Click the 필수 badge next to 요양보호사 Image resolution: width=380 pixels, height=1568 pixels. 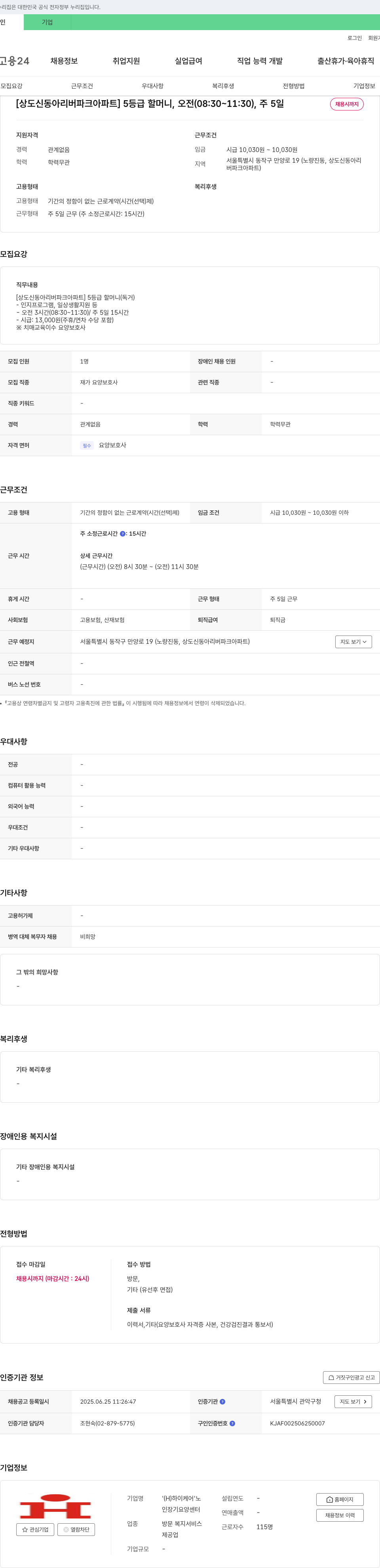coord(87,445)
